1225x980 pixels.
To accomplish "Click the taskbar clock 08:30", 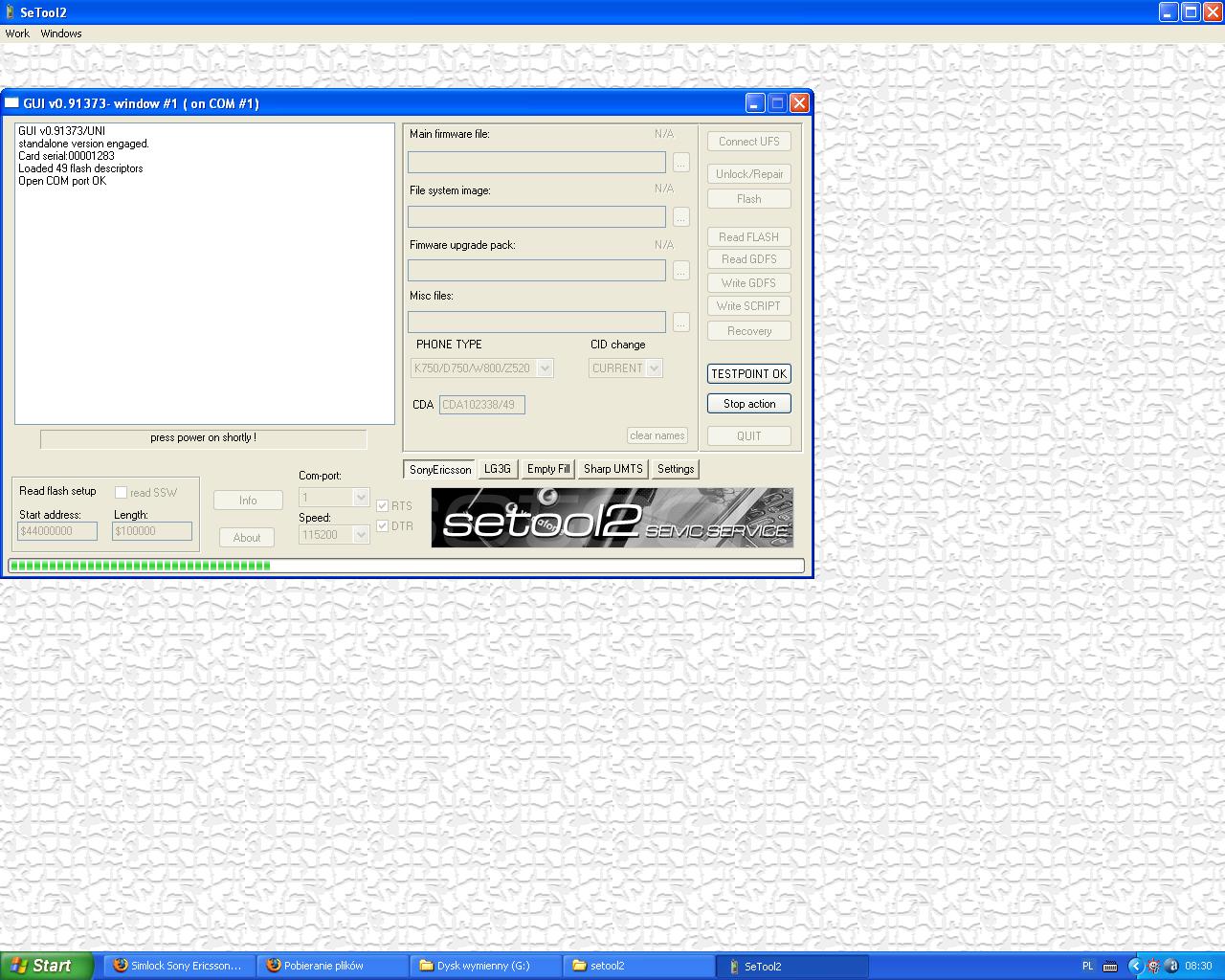I will point(1198,966).
